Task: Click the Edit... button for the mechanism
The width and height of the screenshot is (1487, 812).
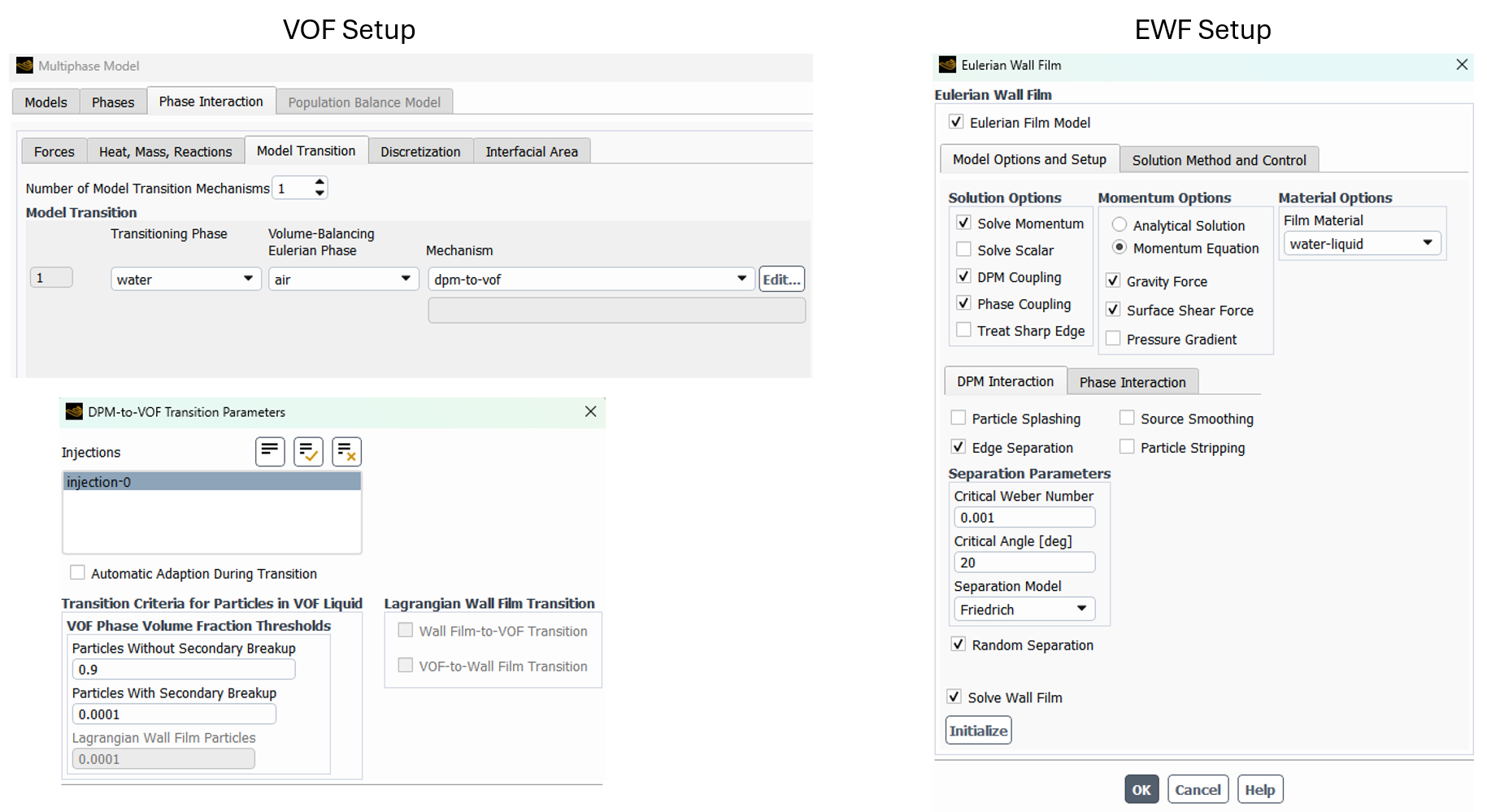Action: coord(780,279)
